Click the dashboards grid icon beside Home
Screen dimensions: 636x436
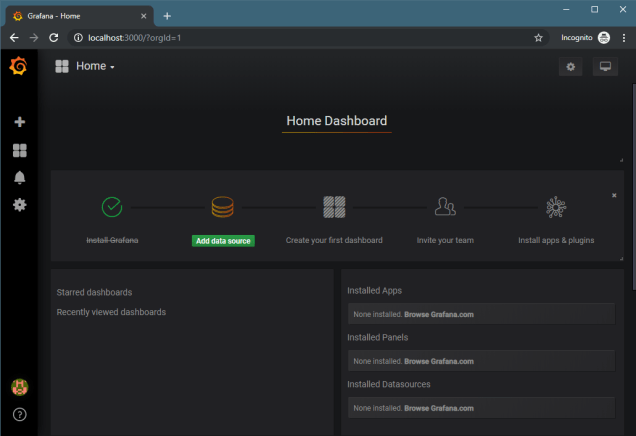[x=62, y=66]
